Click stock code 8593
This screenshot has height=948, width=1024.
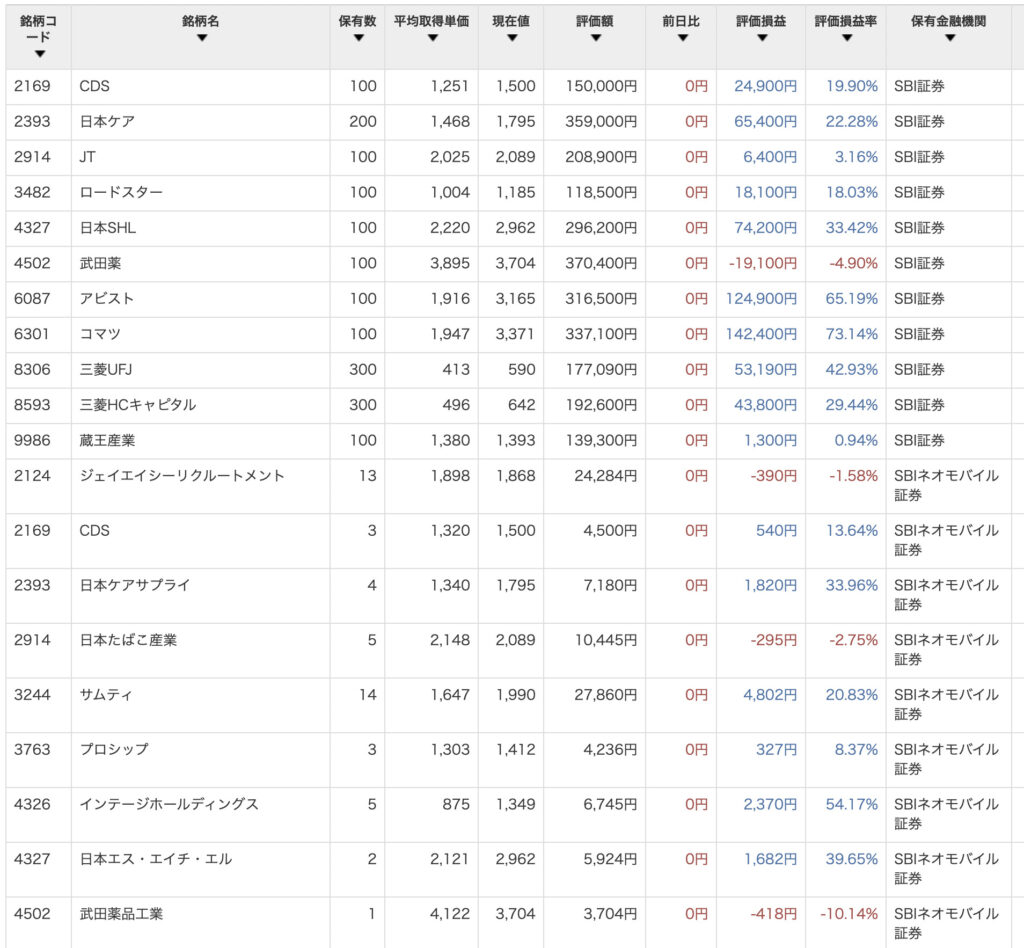tap(32, 405)
